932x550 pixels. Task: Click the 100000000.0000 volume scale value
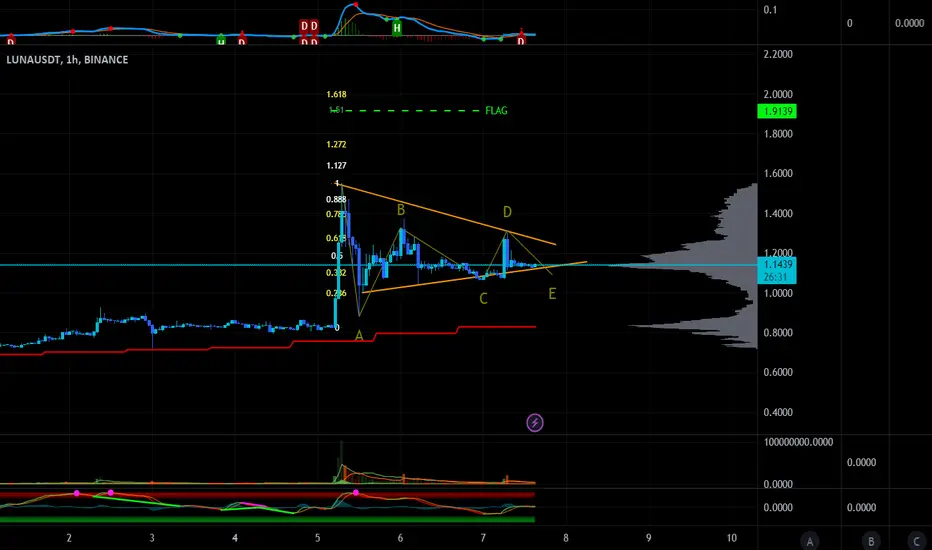(x=798, y=442)
